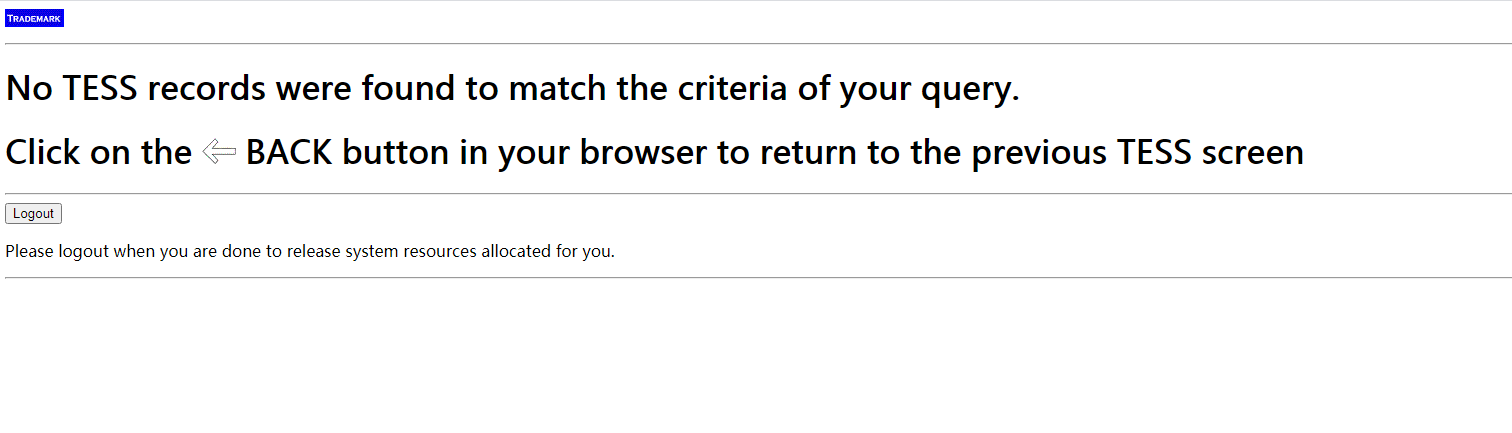Click the left arrow icon before BACK

tap(218, 153)
